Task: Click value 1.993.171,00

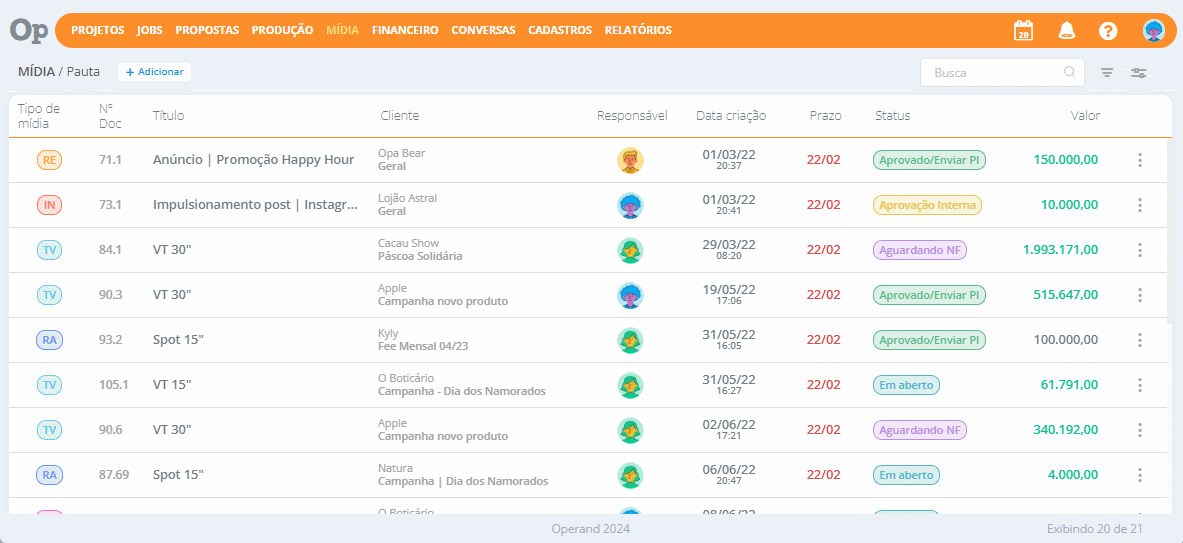Action: [1060, 250]
